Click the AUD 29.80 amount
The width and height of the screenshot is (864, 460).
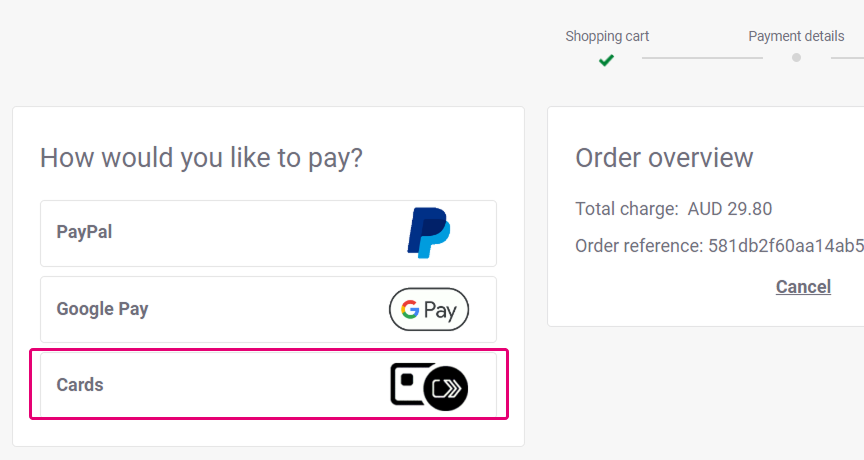click(730, 209)
